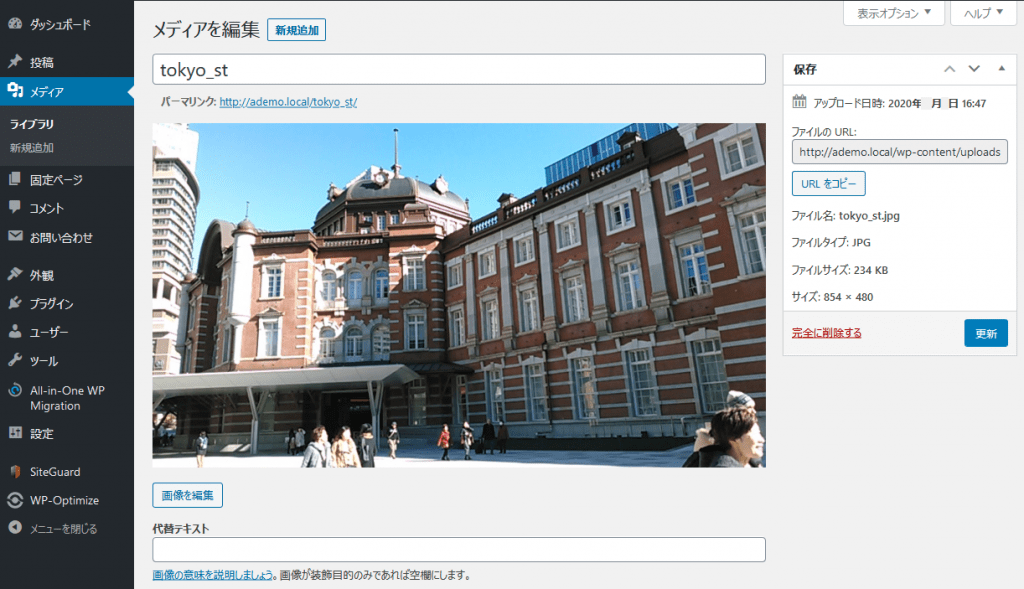This screenshot has height=589, width=1024.
Task: Select the メディア menu item
Action: 67,91
